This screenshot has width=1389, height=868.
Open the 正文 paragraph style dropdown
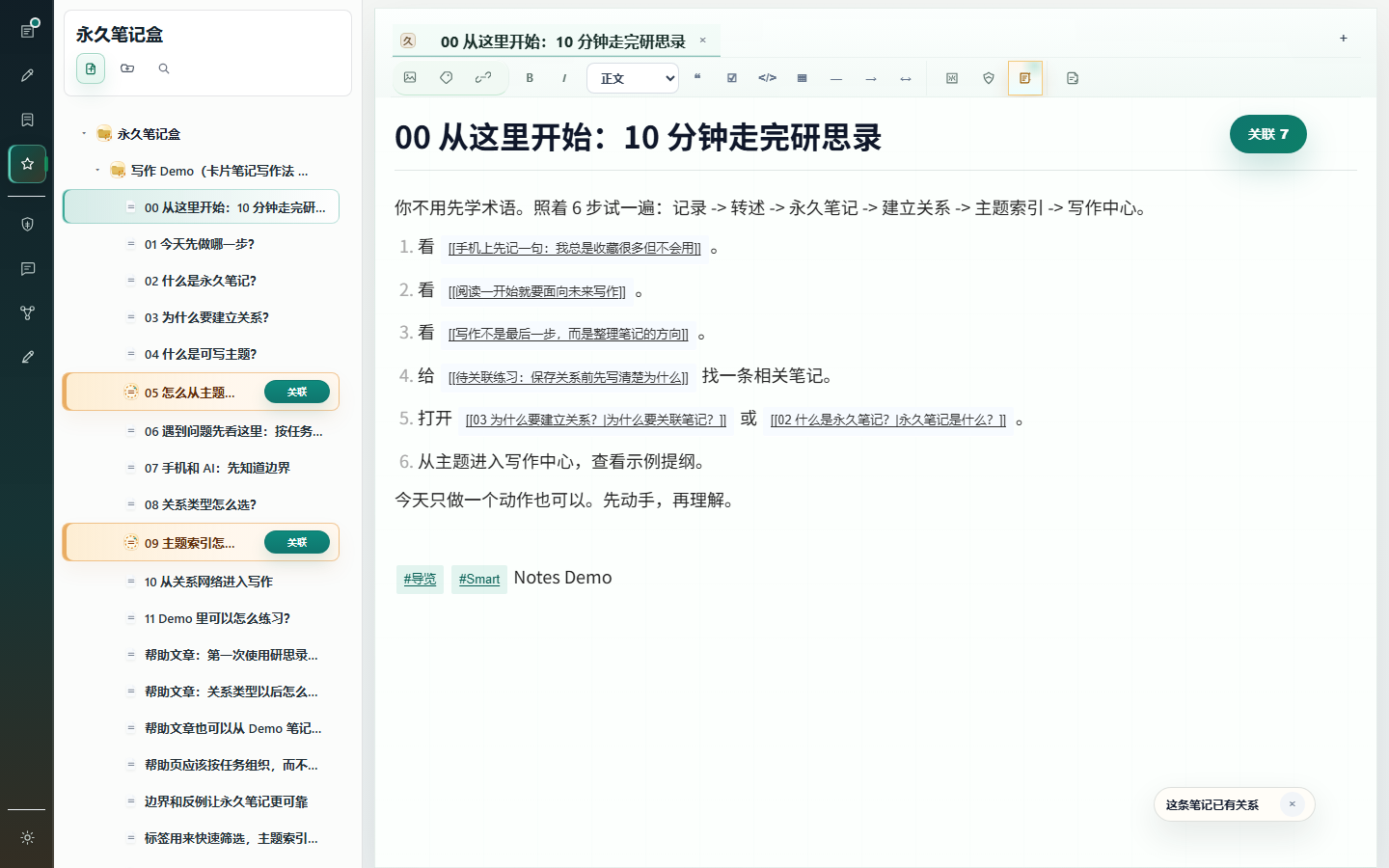(633, 78)
